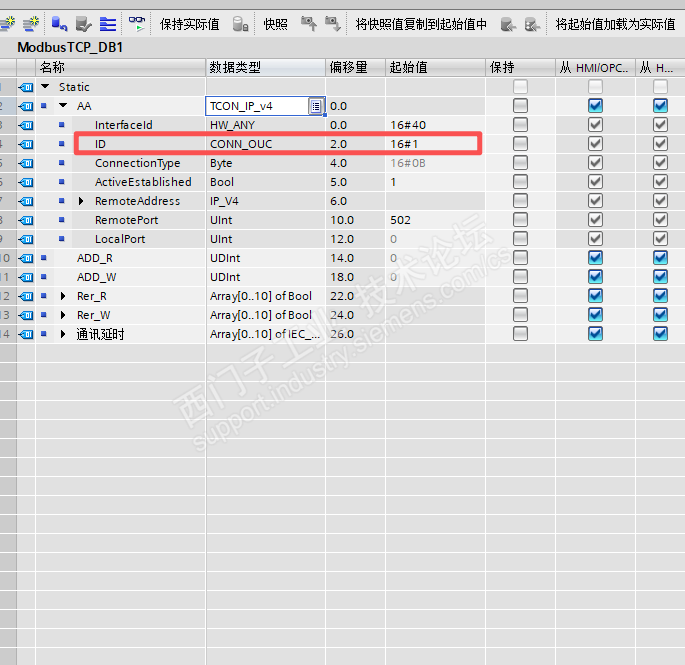Click the tag icon of 通讯延时 row
The height and width of the screenshot is (665, 685).
coord(26,334)
